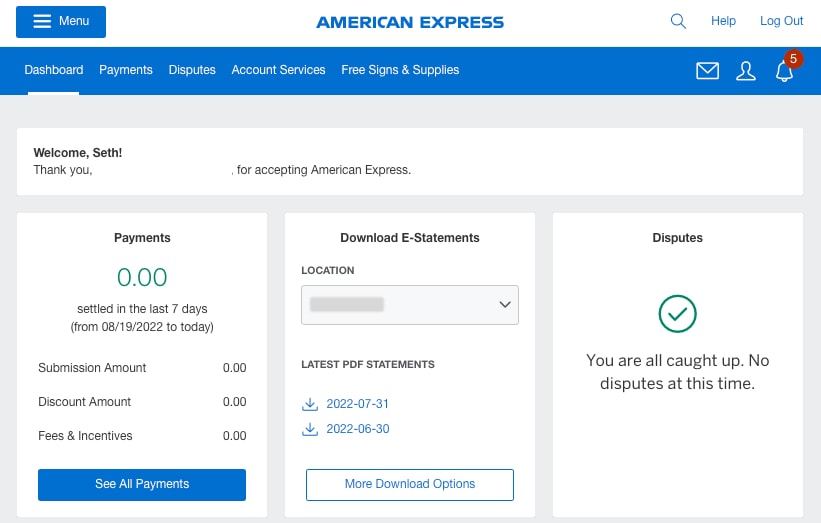Download the 2022-07-31 PDF statement link
Image resolution: width=821 pixels, height=523 pixels.
pos(358,404)
